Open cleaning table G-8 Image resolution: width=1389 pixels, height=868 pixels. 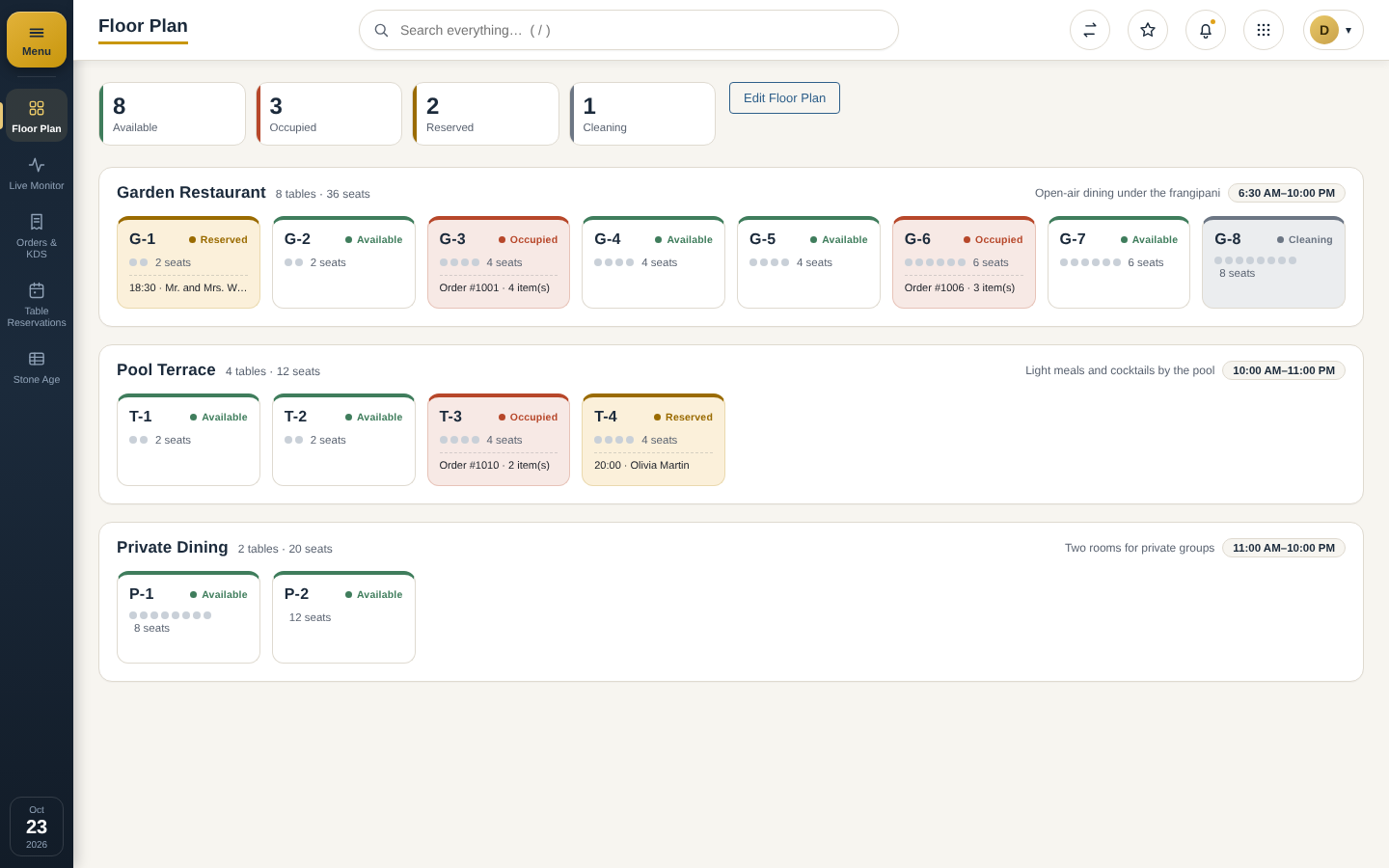click(1273, 262)
